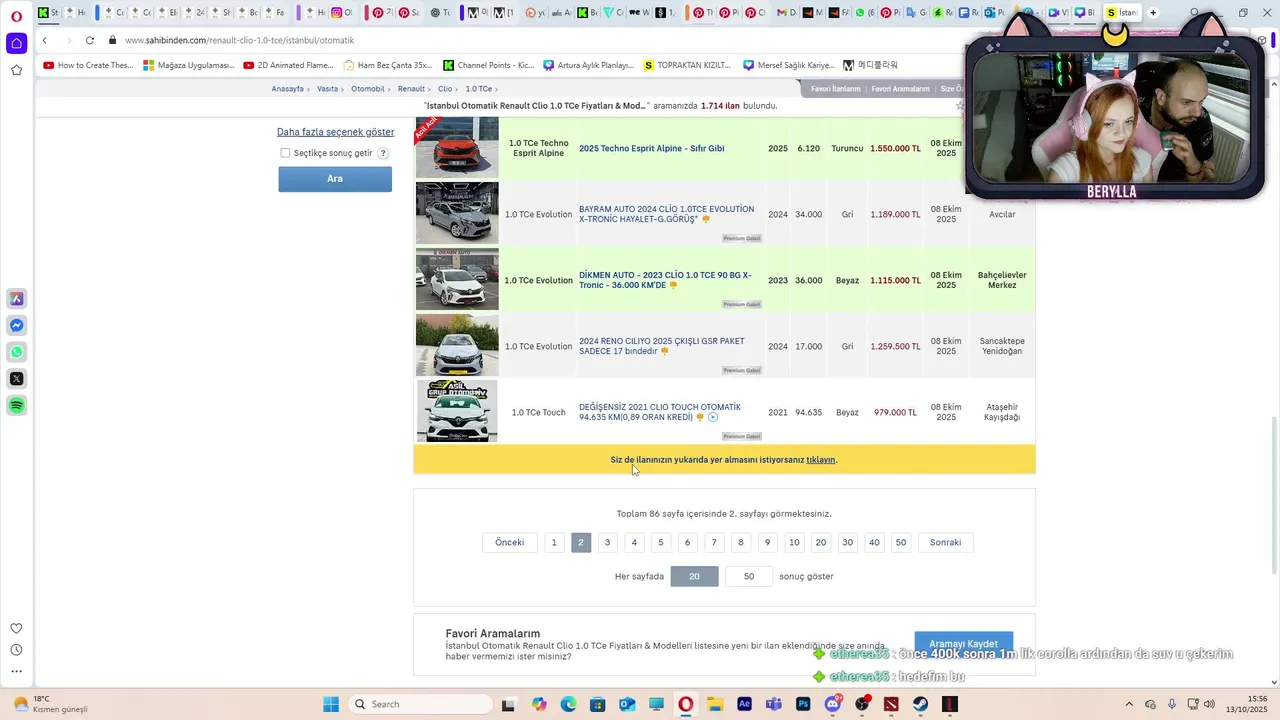Viewport: 1280px width, 720px height.
Task: Open browsing history clock icon in sidebar
Action: coord(16,650)
